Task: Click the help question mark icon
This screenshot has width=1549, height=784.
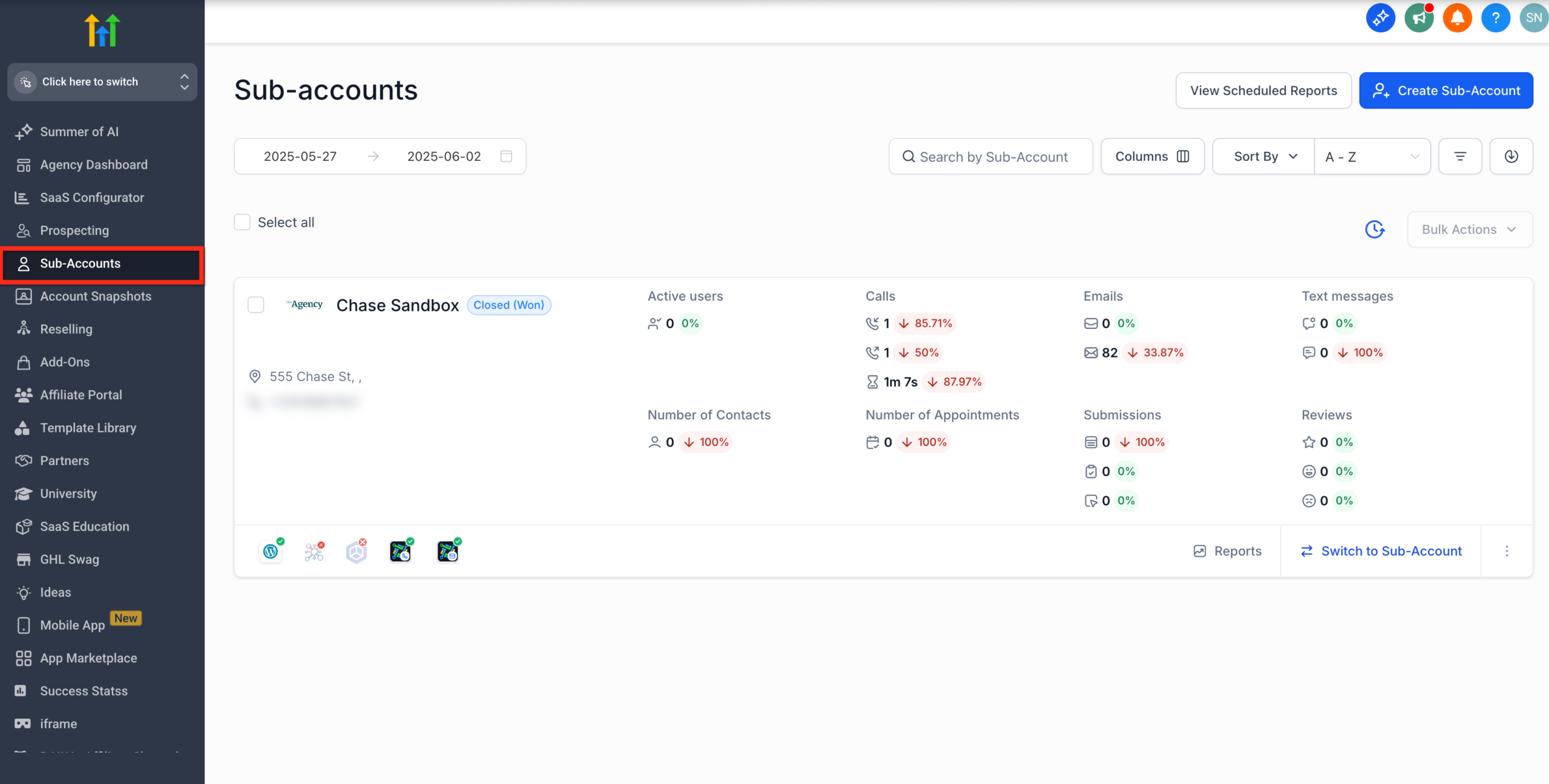Action: [1496, 18]
